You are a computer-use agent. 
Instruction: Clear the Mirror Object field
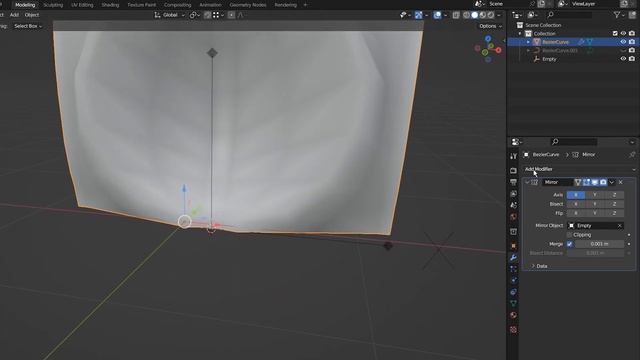pyautogui.click(x=619, y=226)
